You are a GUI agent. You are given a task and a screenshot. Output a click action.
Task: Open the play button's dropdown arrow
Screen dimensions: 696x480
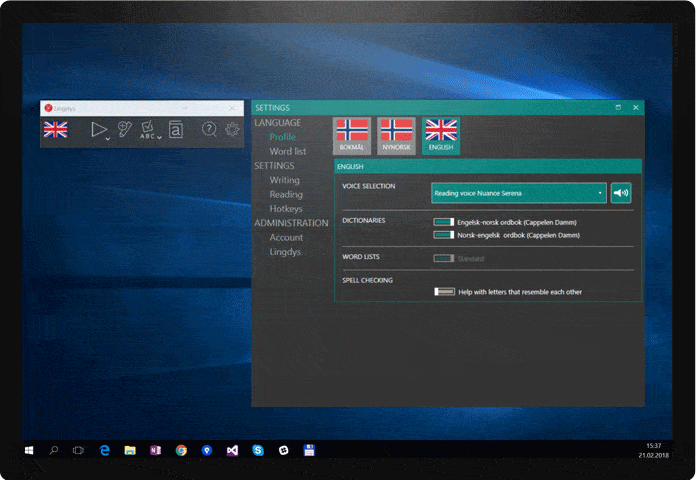(x=108, y=139)
